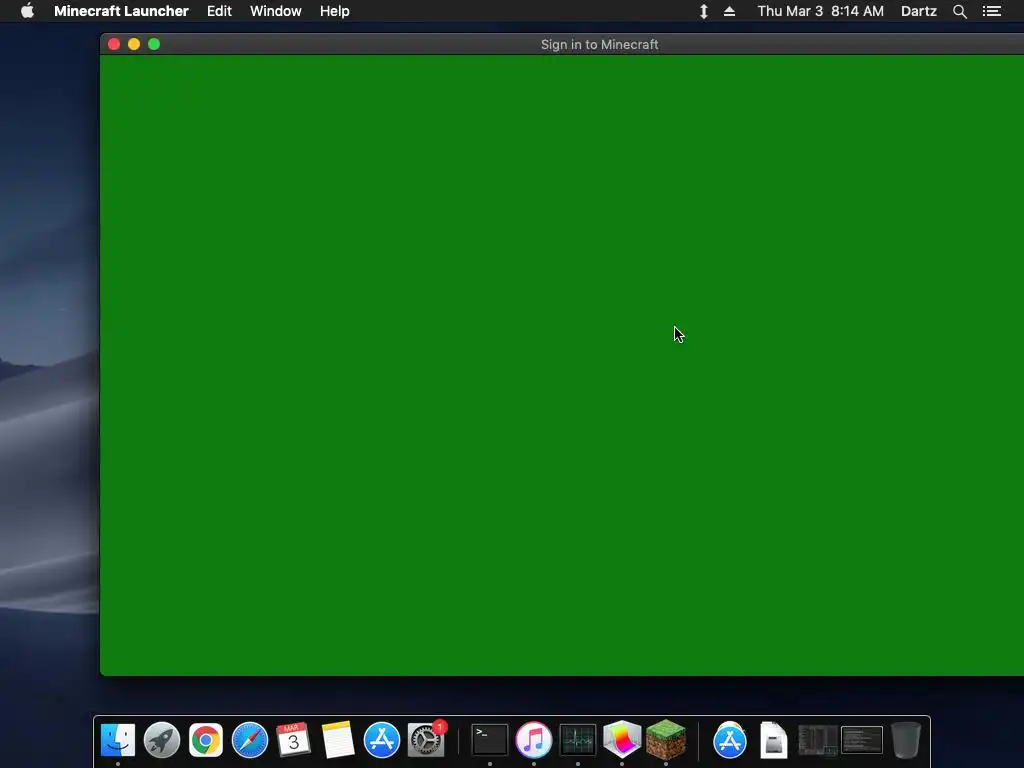Open Grapher colorful graph icon
Image resolution: width=1024 pixels, height=768 pixels.
coord(622,740)
